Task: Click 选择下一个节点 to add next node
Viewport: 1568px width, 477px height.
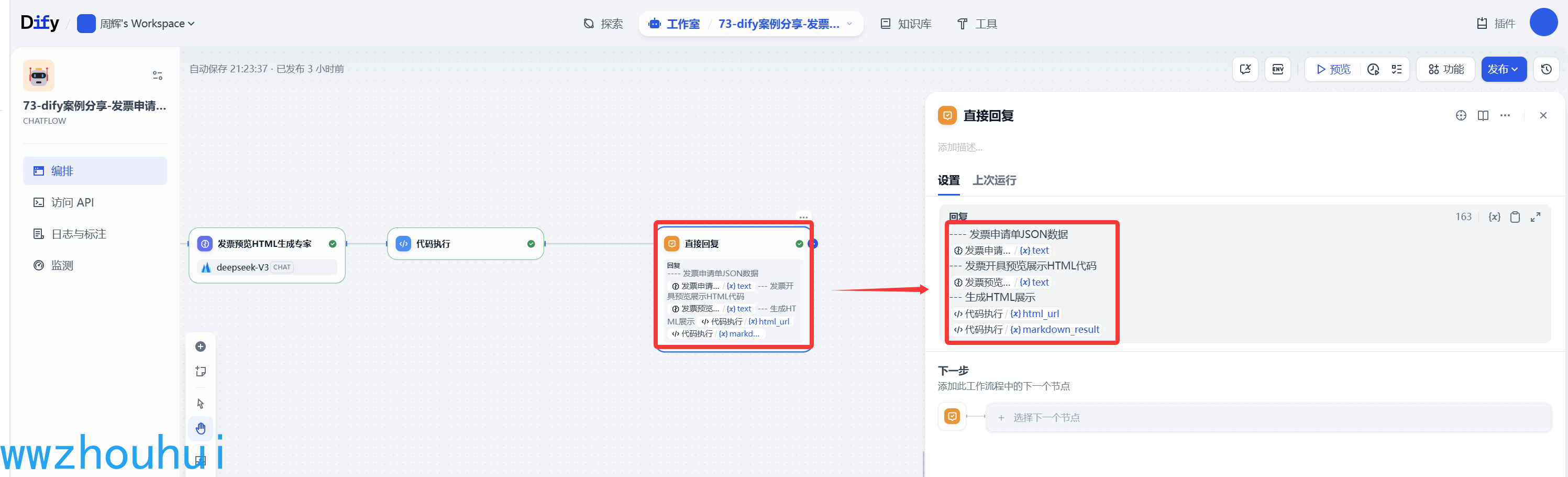Action: click(1268, 418)
